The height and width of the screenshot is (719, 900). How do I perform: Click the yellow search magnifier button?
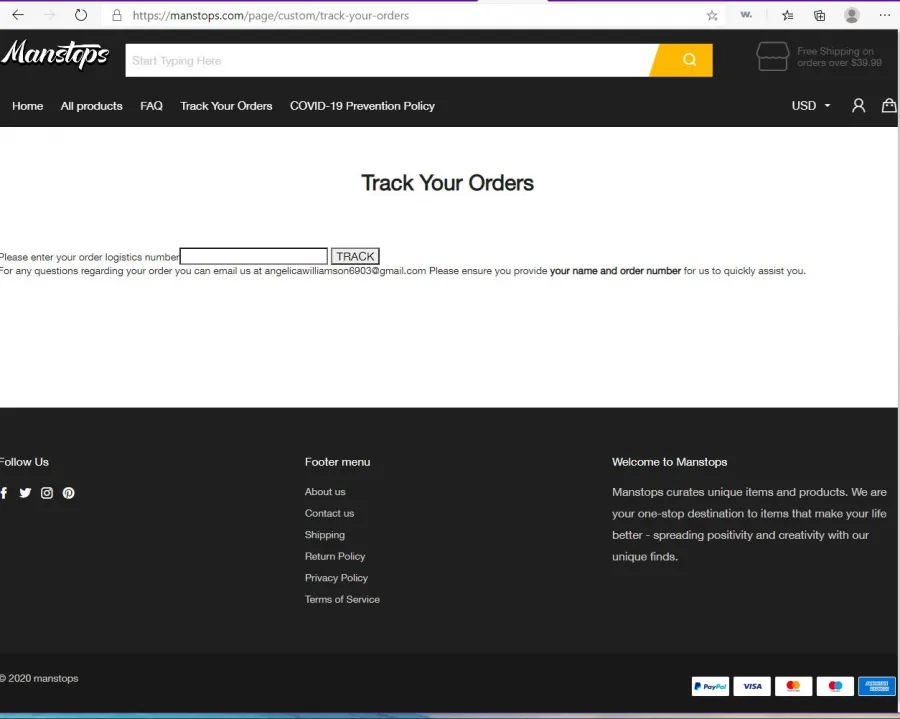(x=682, y=60)
